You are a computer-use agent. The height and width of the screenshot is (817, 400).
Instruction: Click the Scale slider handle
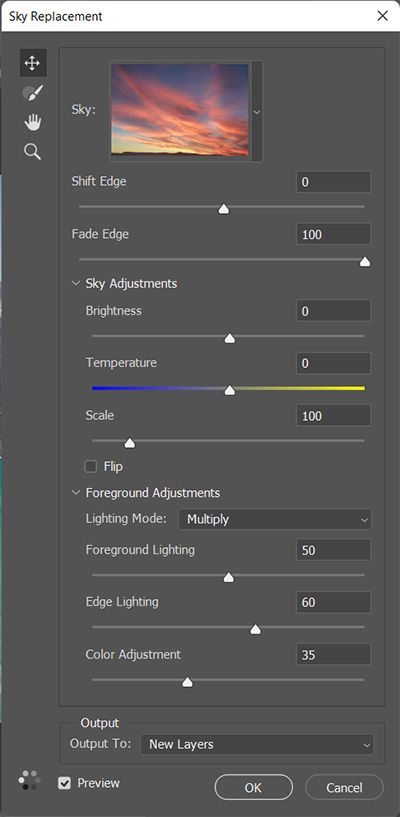coord(130,443)
